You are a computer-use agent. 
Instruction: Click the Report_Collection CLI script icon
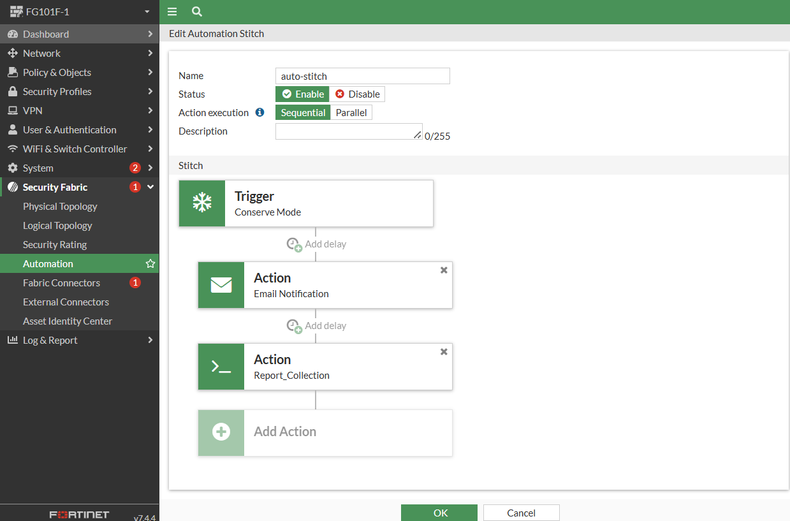point(221,366)
